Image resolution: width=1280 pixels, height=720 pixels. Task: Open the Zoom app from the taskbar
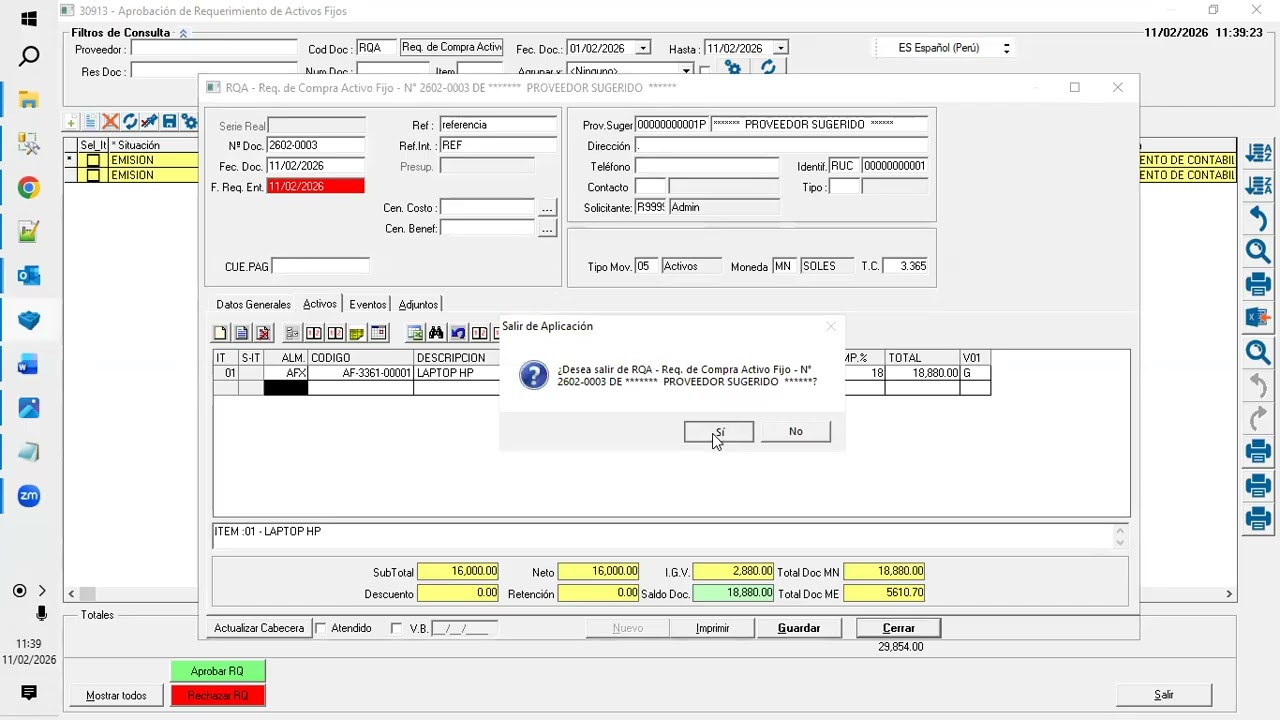point(29,496)
